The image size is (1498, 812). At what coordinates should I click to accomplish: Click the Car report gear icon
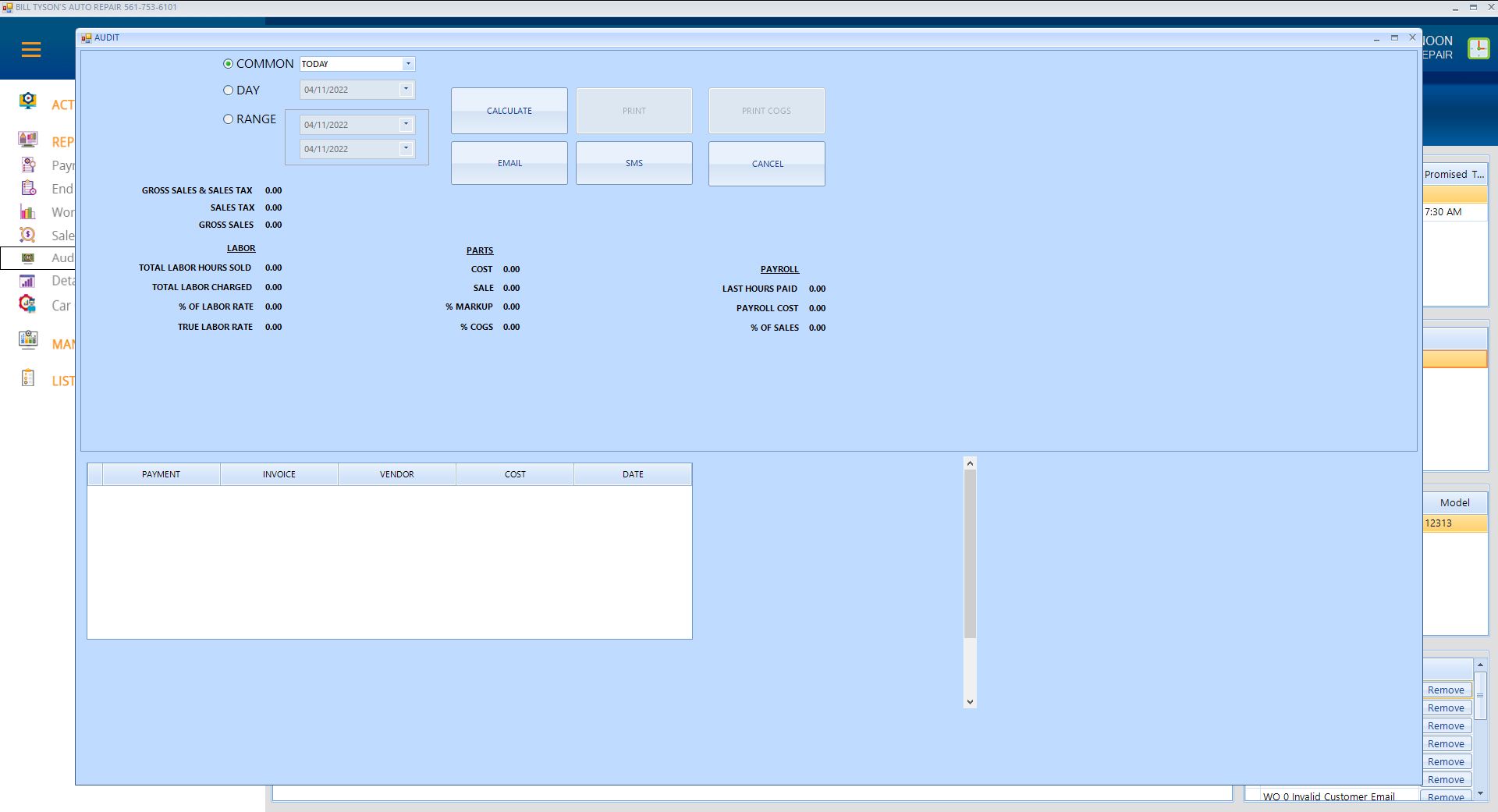click(x=28, y=304)
